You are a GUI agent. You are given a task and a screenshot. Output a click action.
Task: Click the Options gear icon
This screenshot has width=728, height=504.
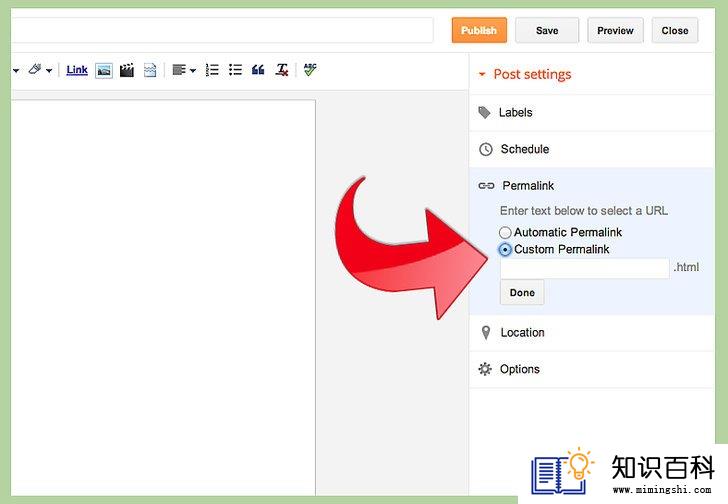[x=485, y=369]
